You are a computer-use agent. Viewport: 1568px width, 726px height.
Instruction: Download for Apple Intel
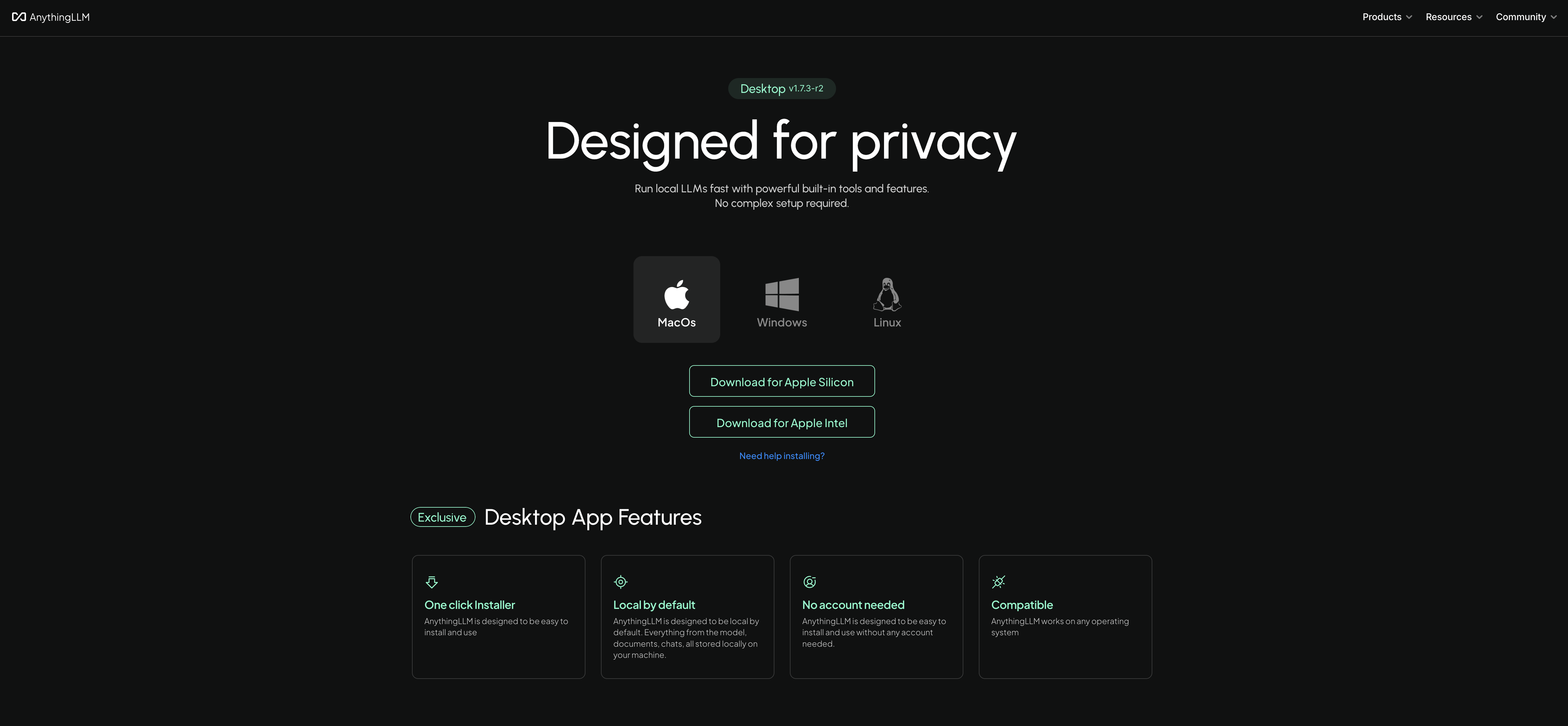782,422
